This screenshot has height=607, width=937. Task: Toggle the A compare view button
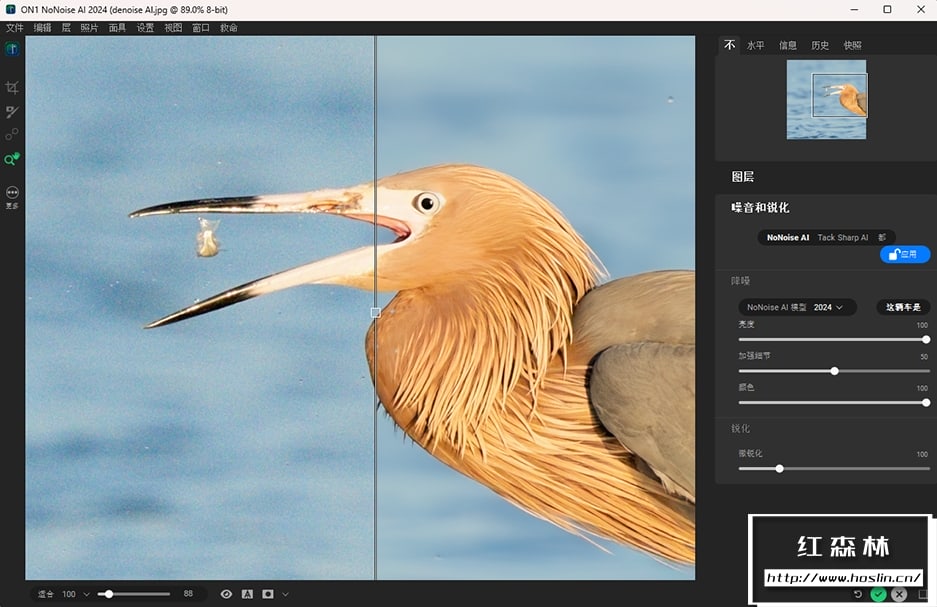click(247, 594)
